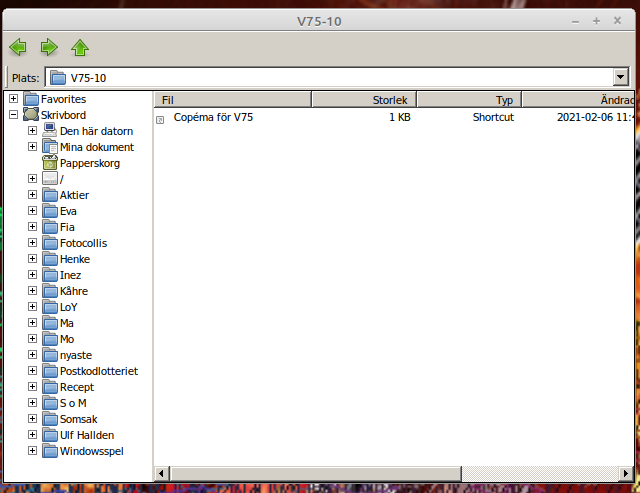This screenshot has width=640, height=493.
Task: Select the Fotocollis folder in tree
Action: tap(83, 243)
